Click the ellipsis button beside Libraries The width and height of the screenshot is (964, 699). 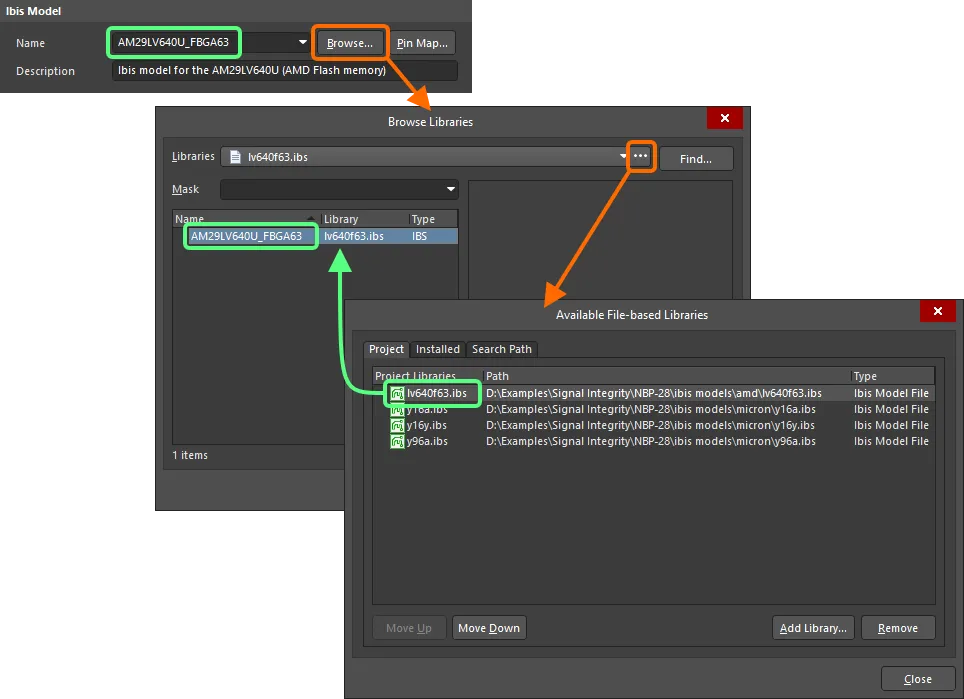(x=641, y=156)
